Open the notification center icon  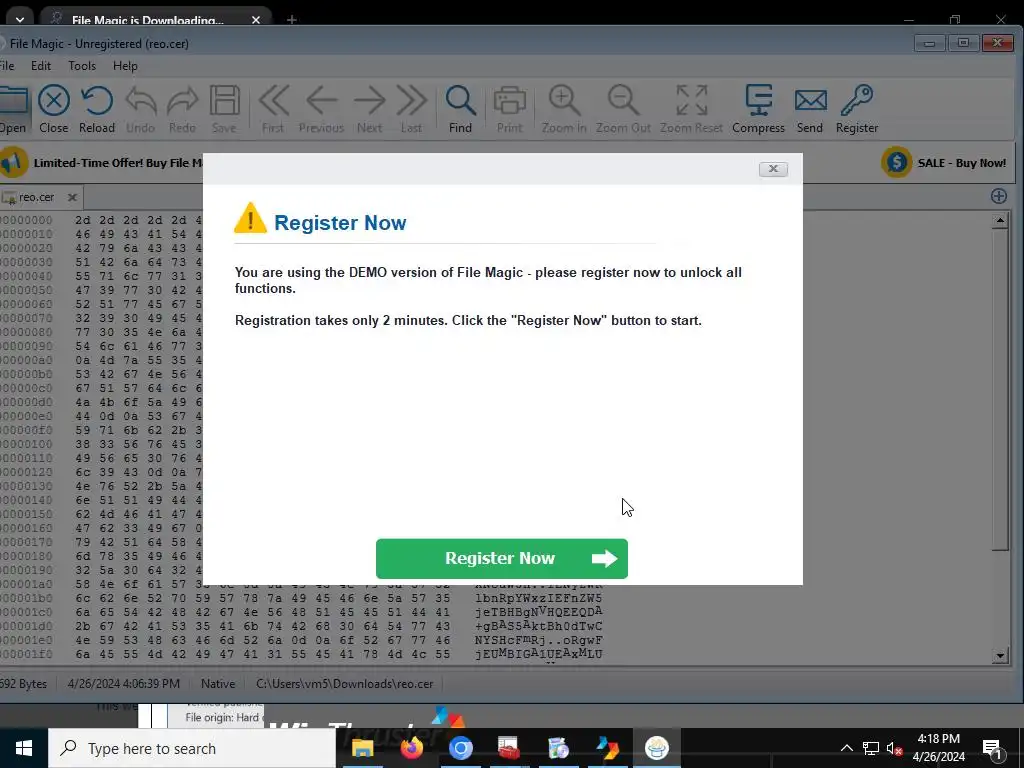click(x=991, y=749)
